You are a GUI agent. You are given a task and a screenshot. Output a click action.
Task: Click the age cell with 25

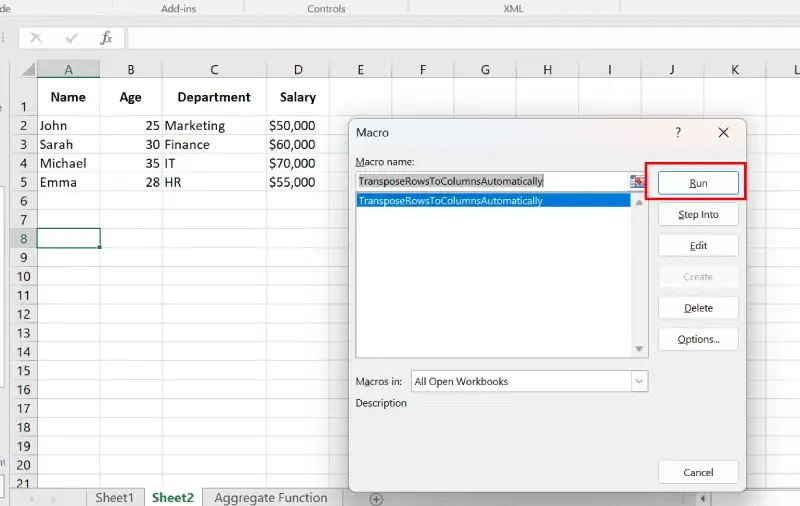(131, 125)
